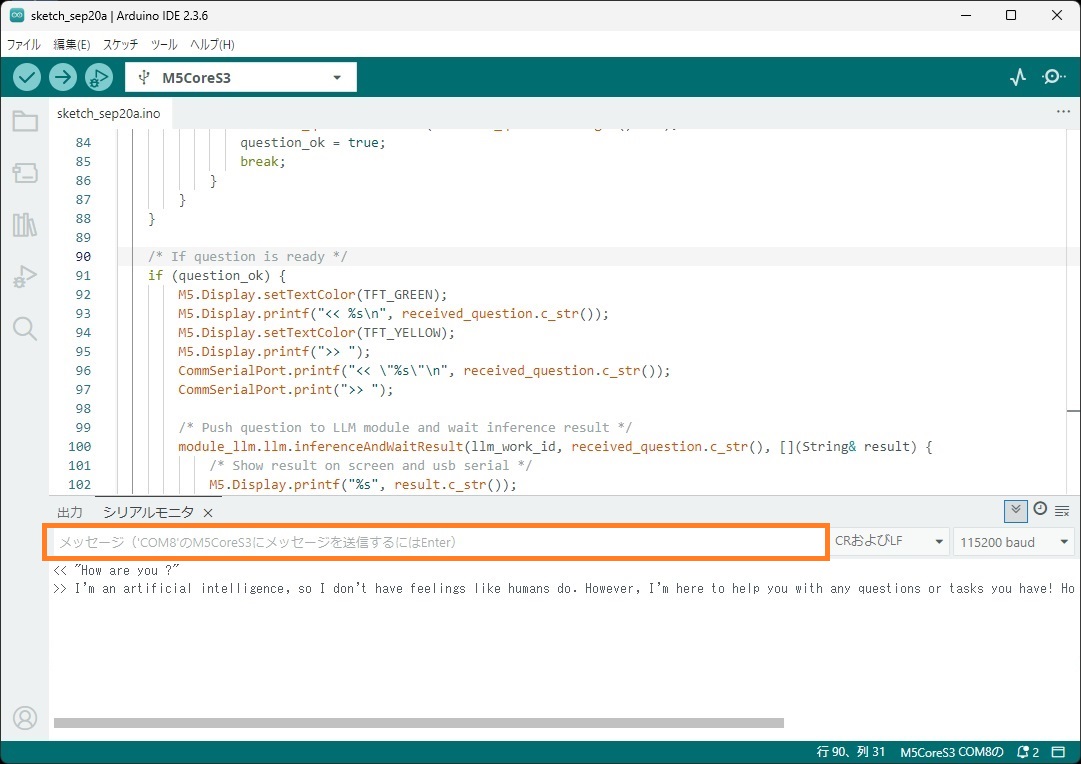Viewport: 1081px width, 764px height.
Task: Open the M5CoreS3 board selector dropdown
Action: [240, 77]
